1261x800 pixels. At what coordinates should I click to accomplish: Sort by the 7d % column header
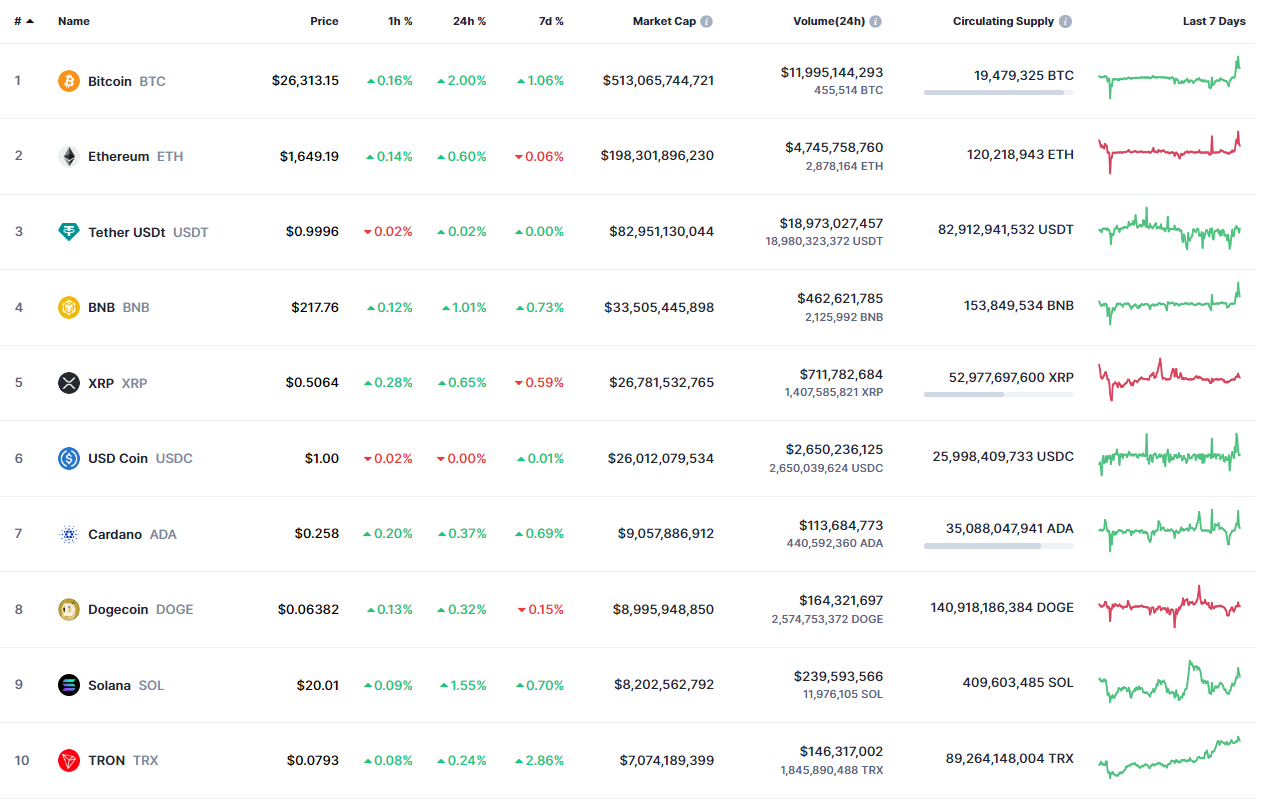point(550,21)
